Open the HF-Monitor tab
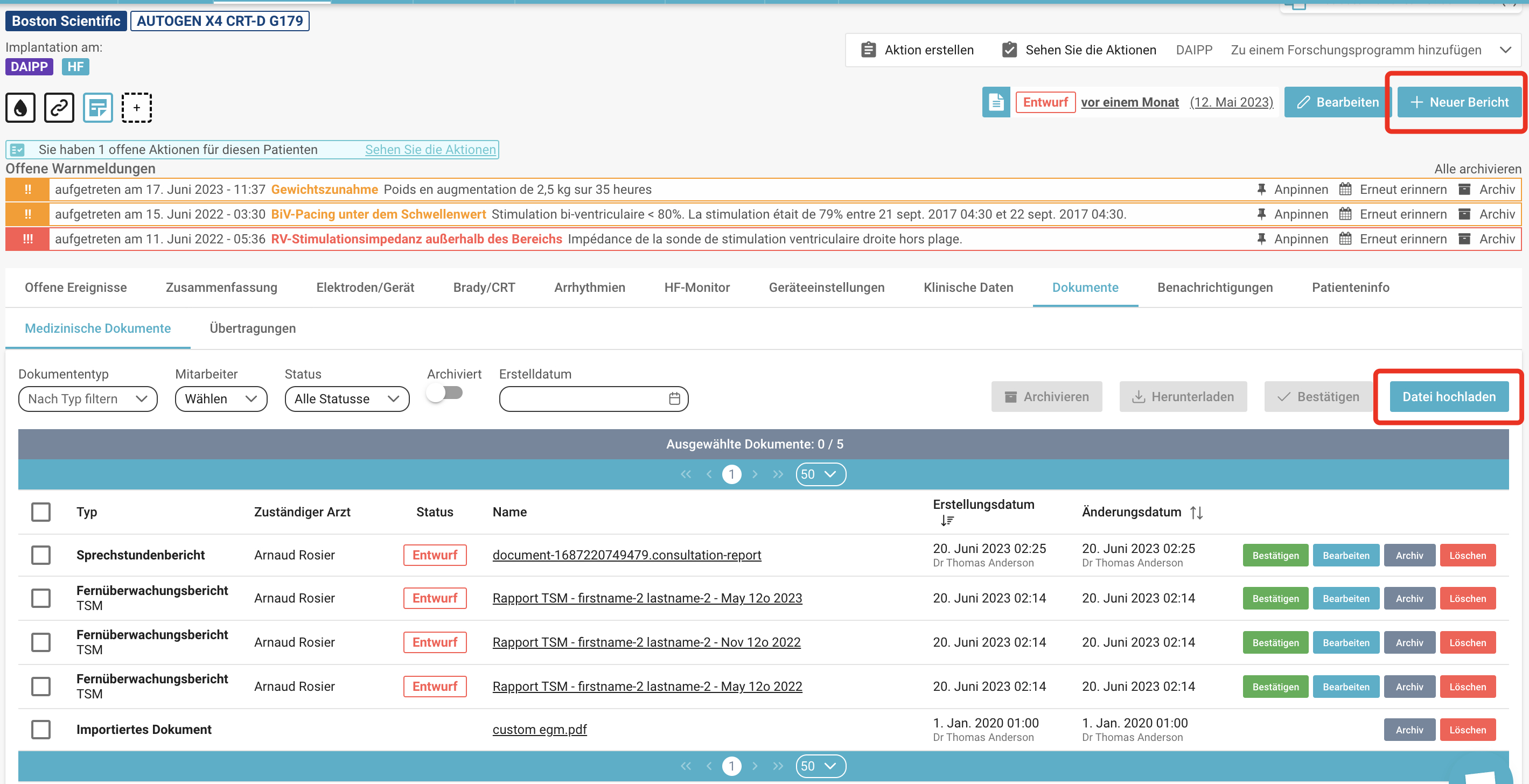Image resolution: width=1529 pixels, height=784 pixels. 697,287
